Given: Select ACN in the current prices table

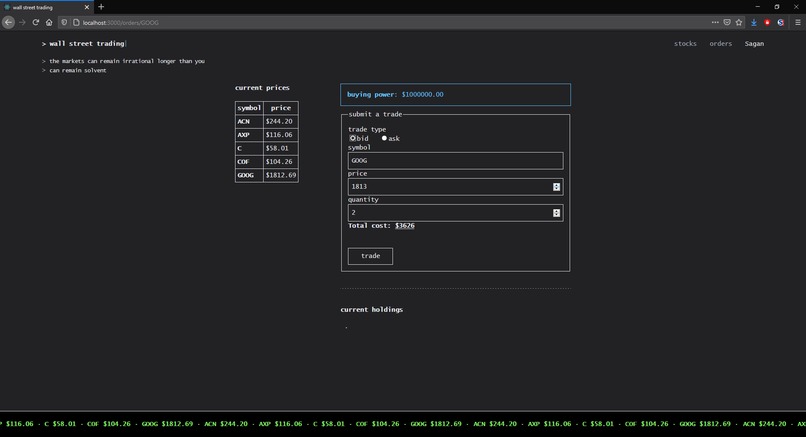Looking at the screenshot, I should [249, 121].
